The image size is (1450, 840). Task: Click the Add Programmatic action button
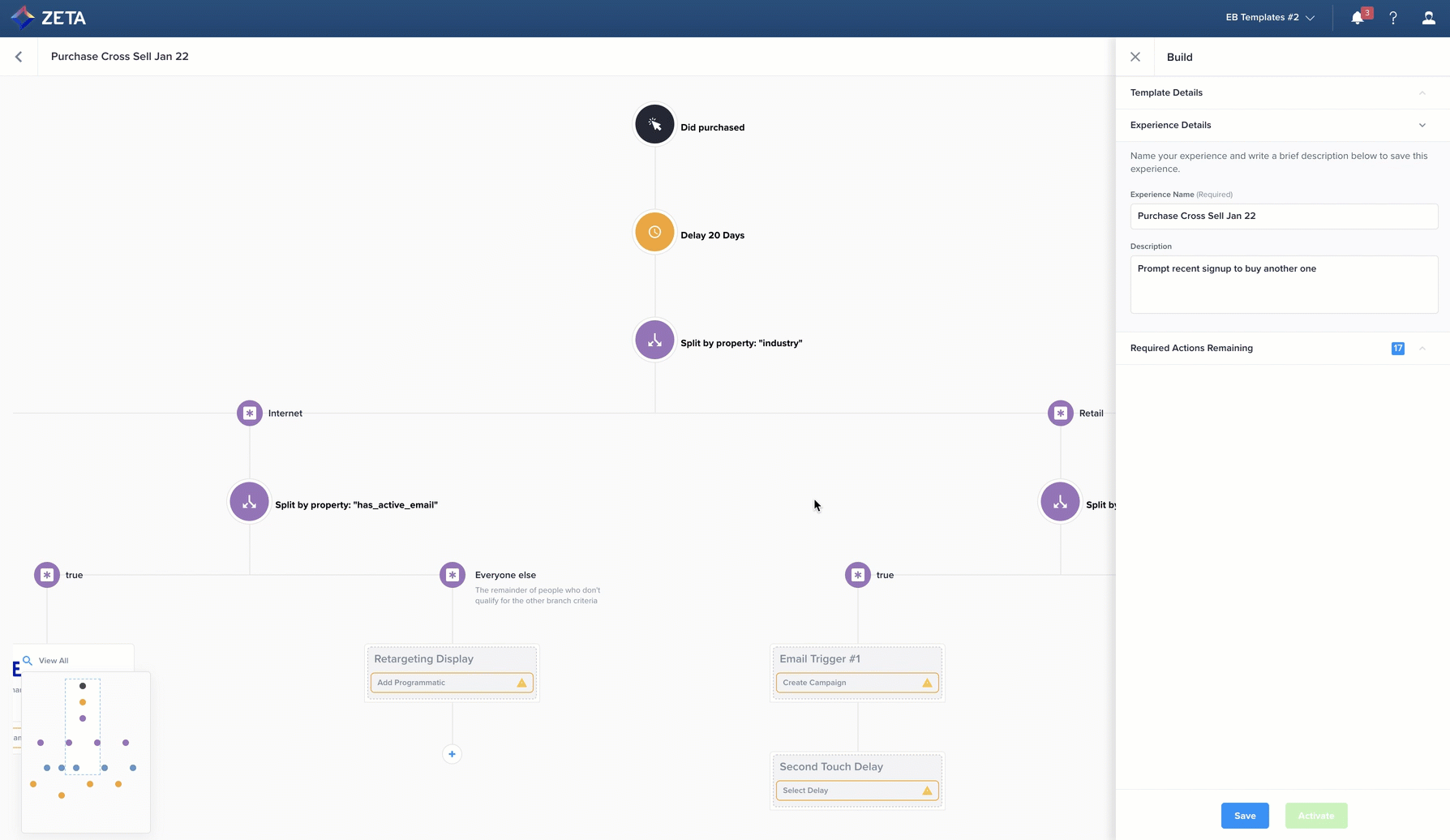coord(452,683)
